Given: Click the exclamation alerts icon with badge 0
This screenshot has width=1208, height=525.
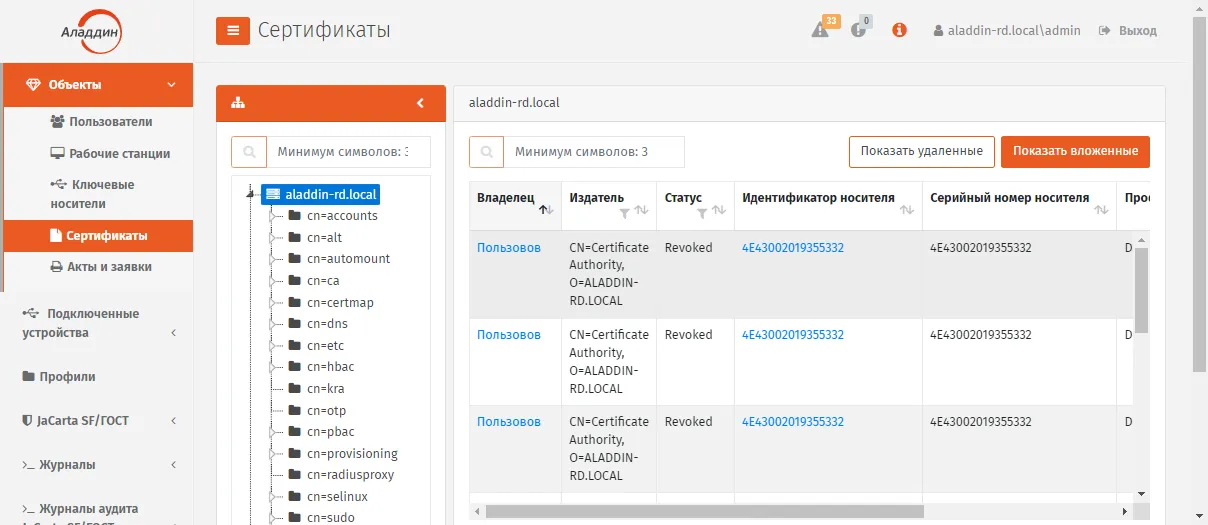Looking at the screenshot, I should [858, 30].
